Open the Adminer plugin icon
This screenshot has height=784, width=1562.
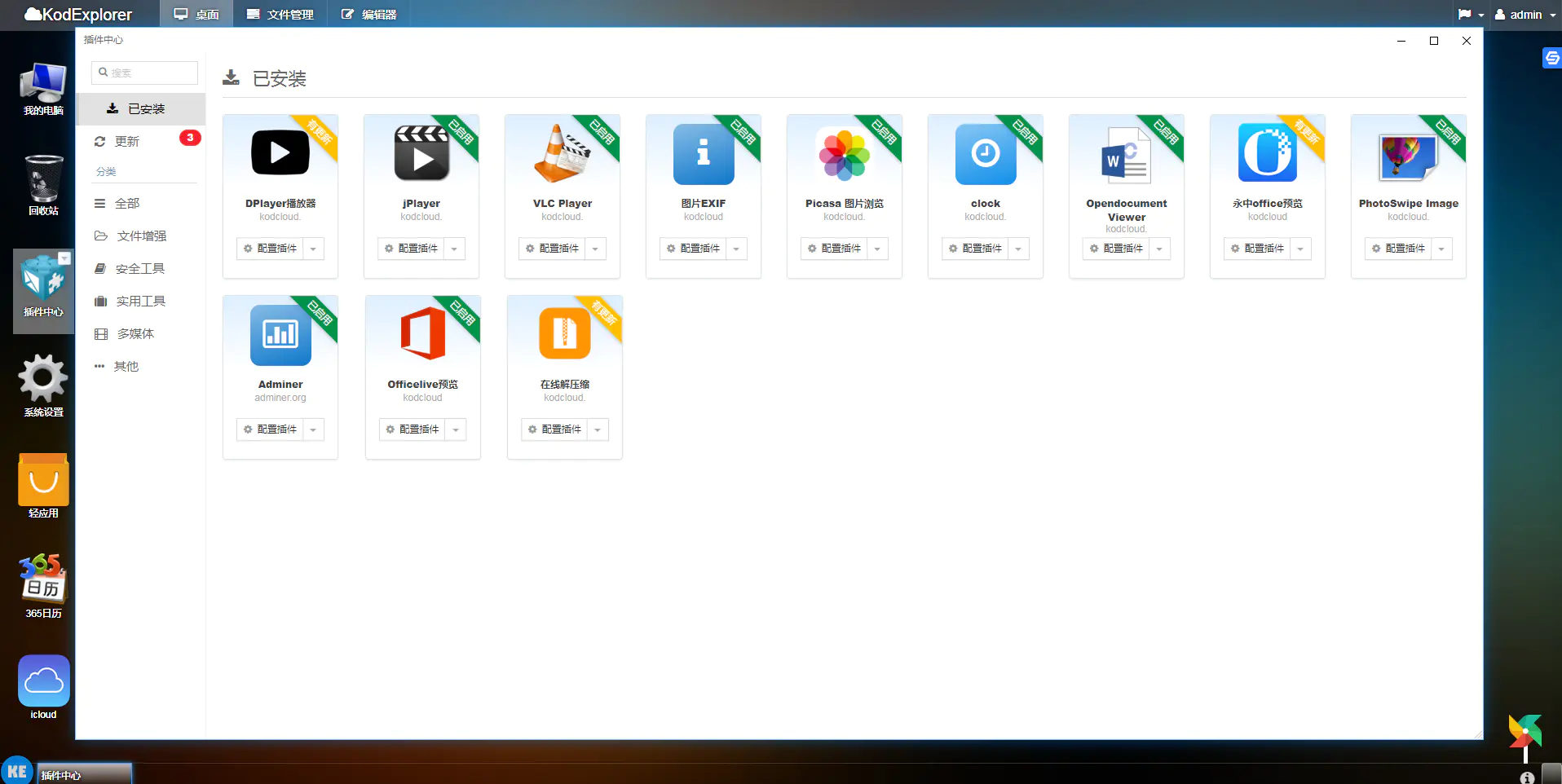click(280, 334)
